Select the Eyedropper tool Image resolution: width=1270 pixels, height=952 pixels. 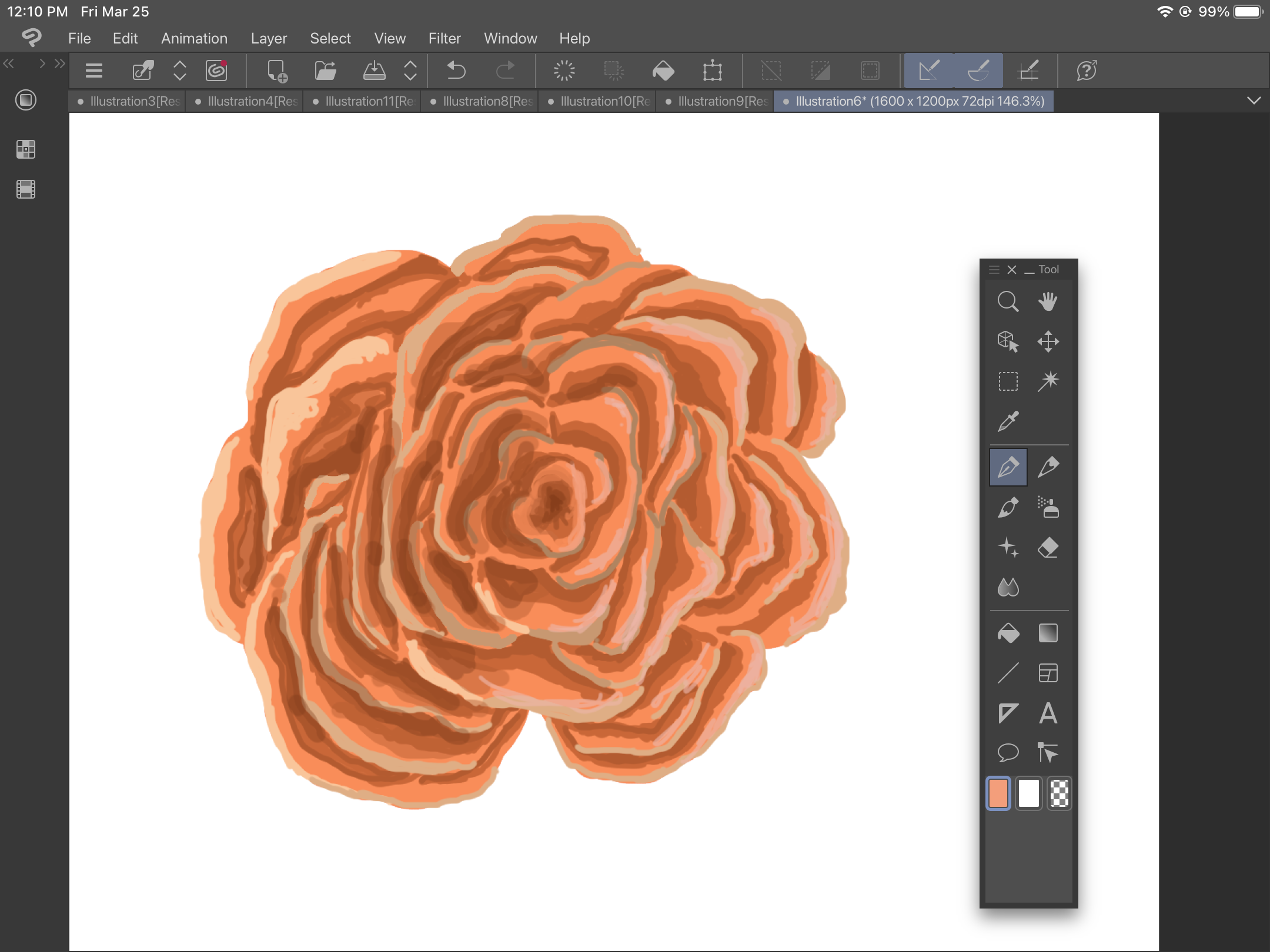tap(1008, 421)
